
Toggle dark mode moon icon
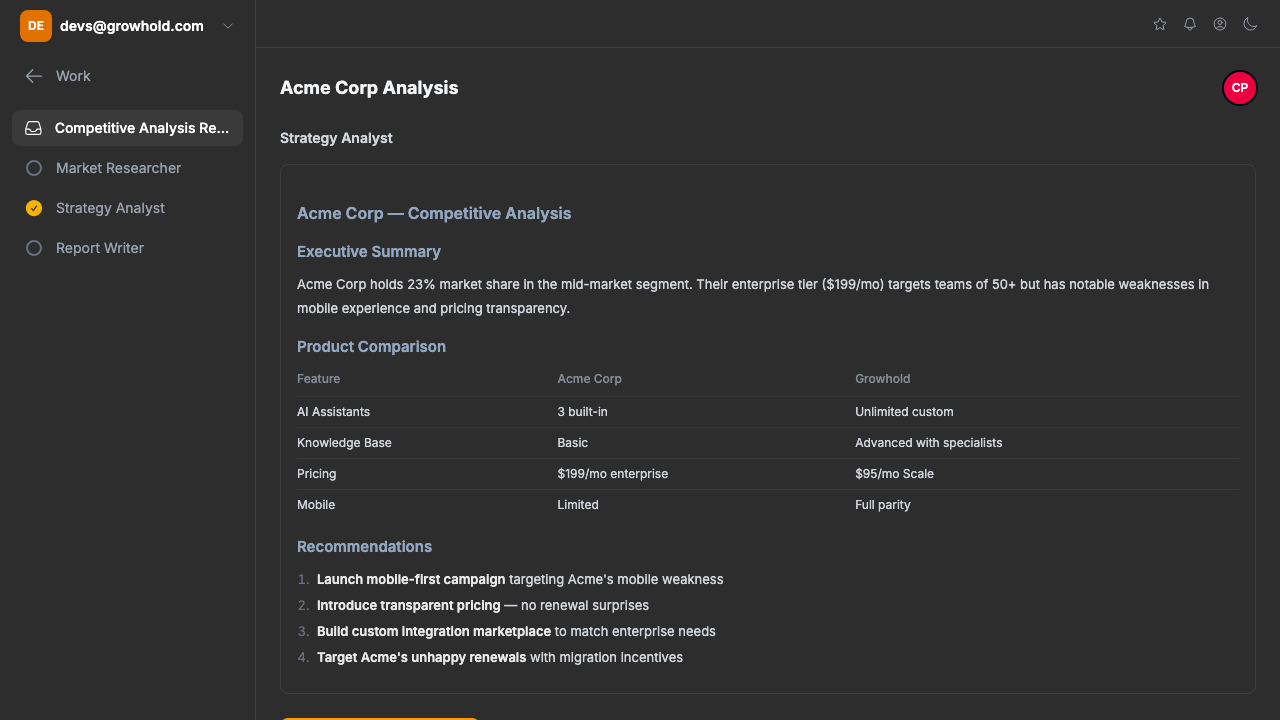[1250, 24]
